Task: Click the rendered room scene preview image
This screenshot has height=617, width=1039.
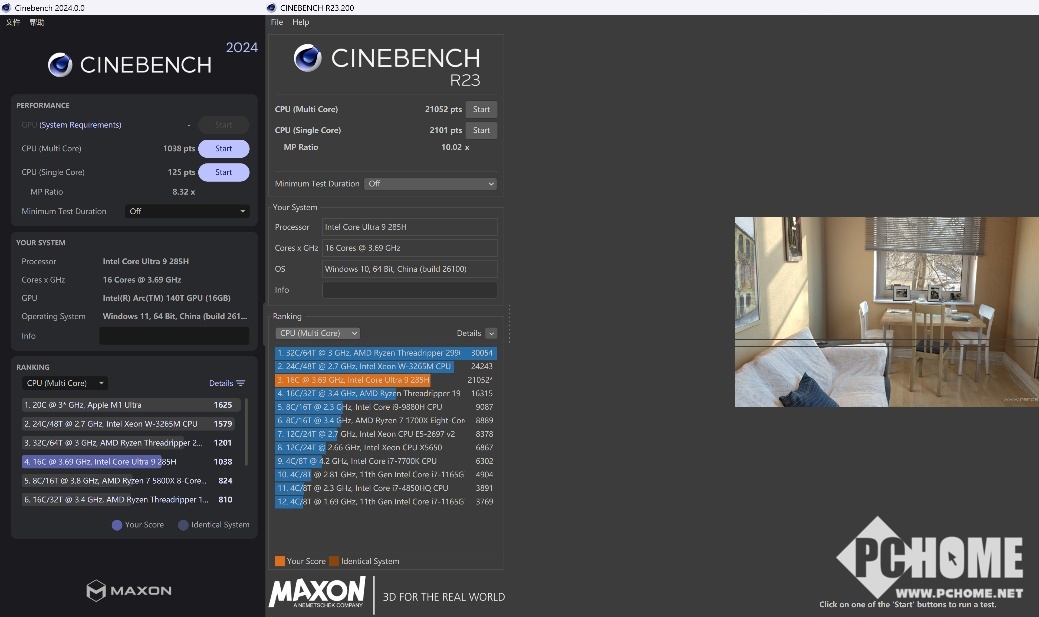Action: (886, 312)
